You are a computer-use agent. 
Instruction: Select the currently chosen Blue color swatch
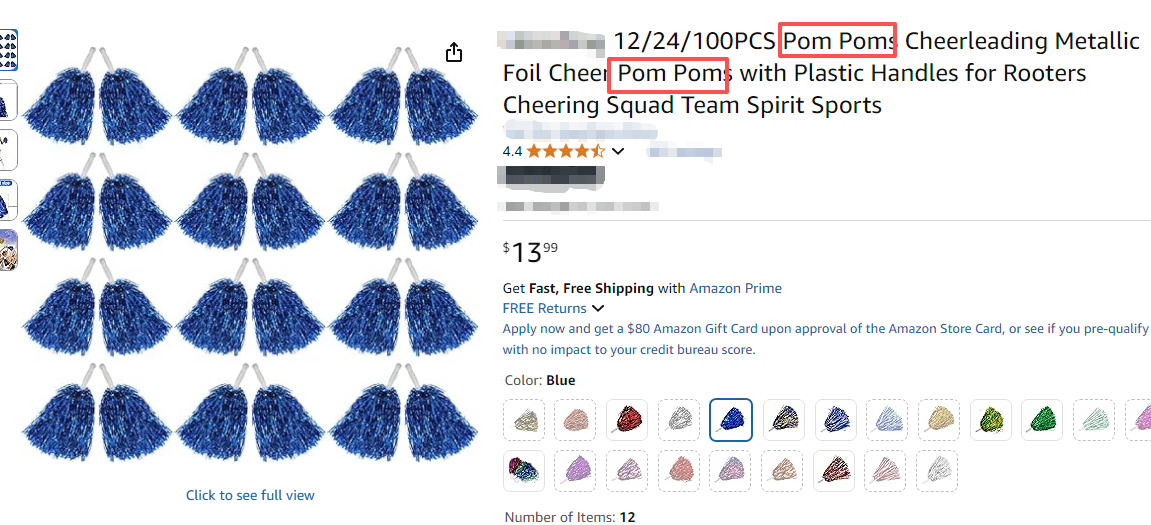click(731, 420)
